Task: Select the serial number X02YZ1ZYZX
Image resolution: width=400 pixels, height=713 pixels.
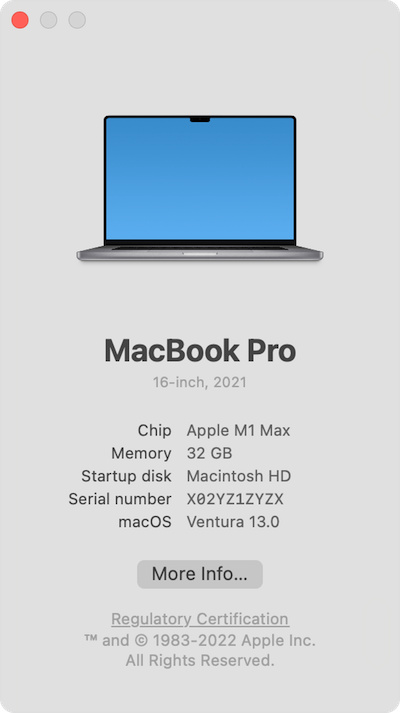Action: tap(235, 499)
